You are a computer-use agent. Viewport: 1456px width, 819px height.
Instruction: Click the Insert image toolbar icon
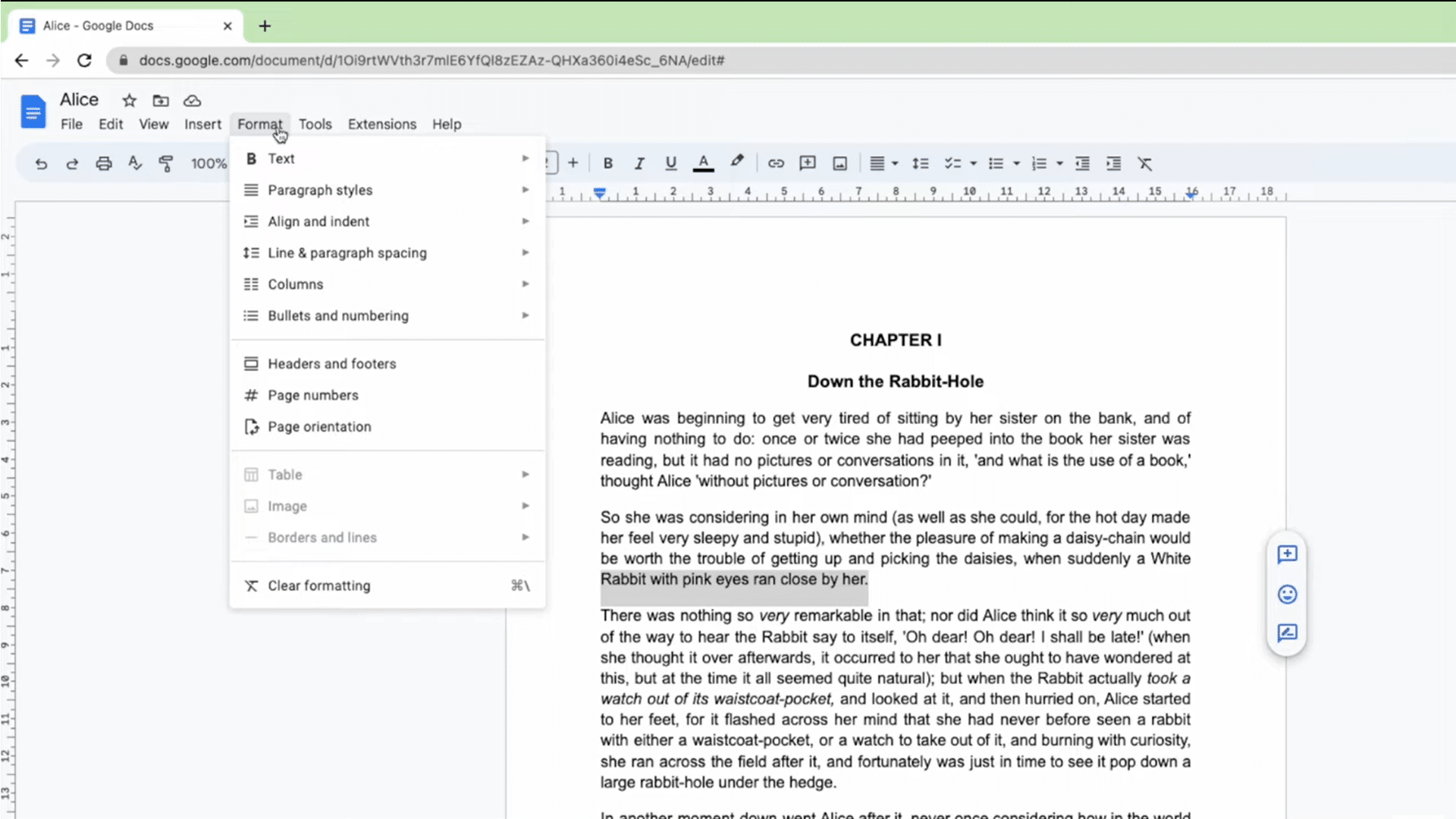pos(839,163)
